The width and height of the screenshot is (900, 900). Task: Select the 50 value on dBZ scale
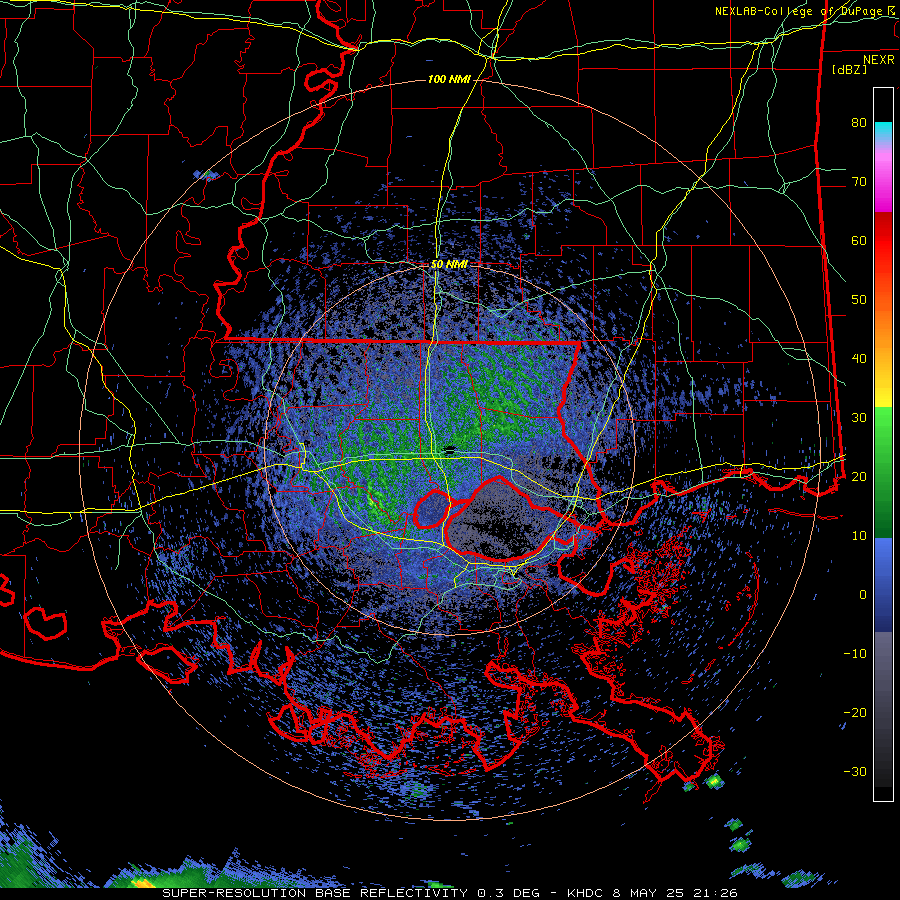859,300
